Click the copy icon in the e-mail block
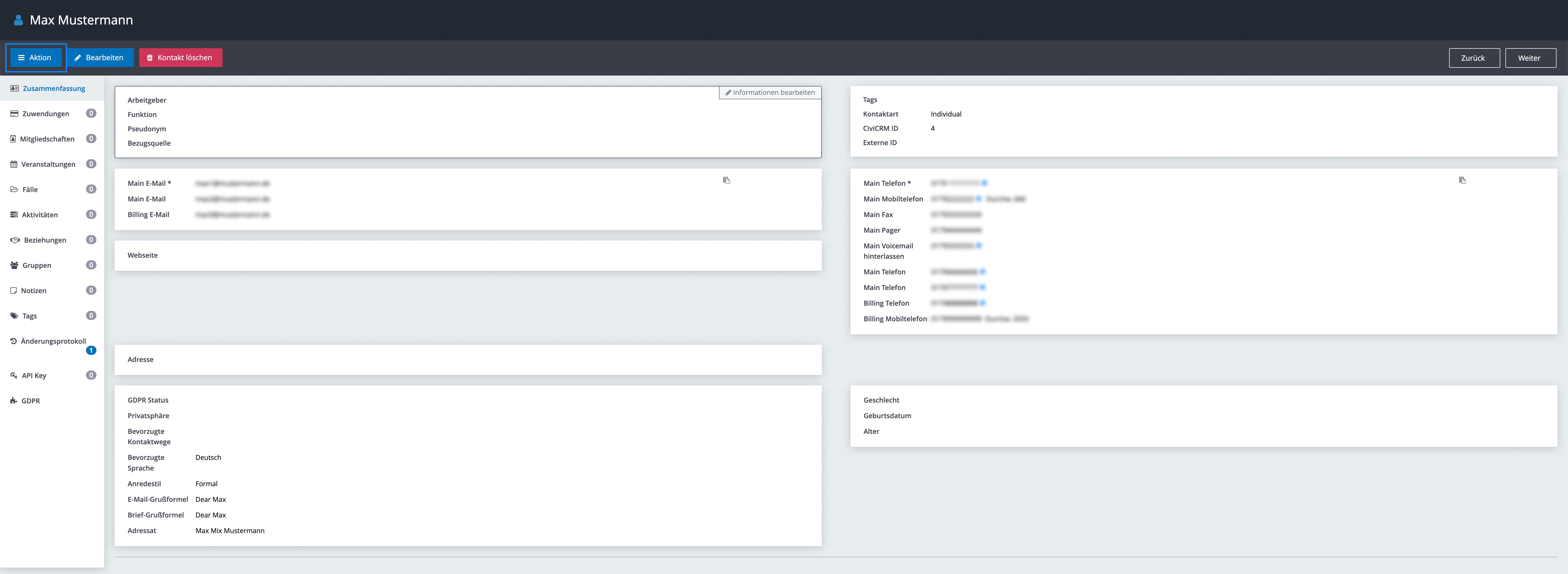The height and width of the screenshot is (574, 1568). tap(726, 180)
